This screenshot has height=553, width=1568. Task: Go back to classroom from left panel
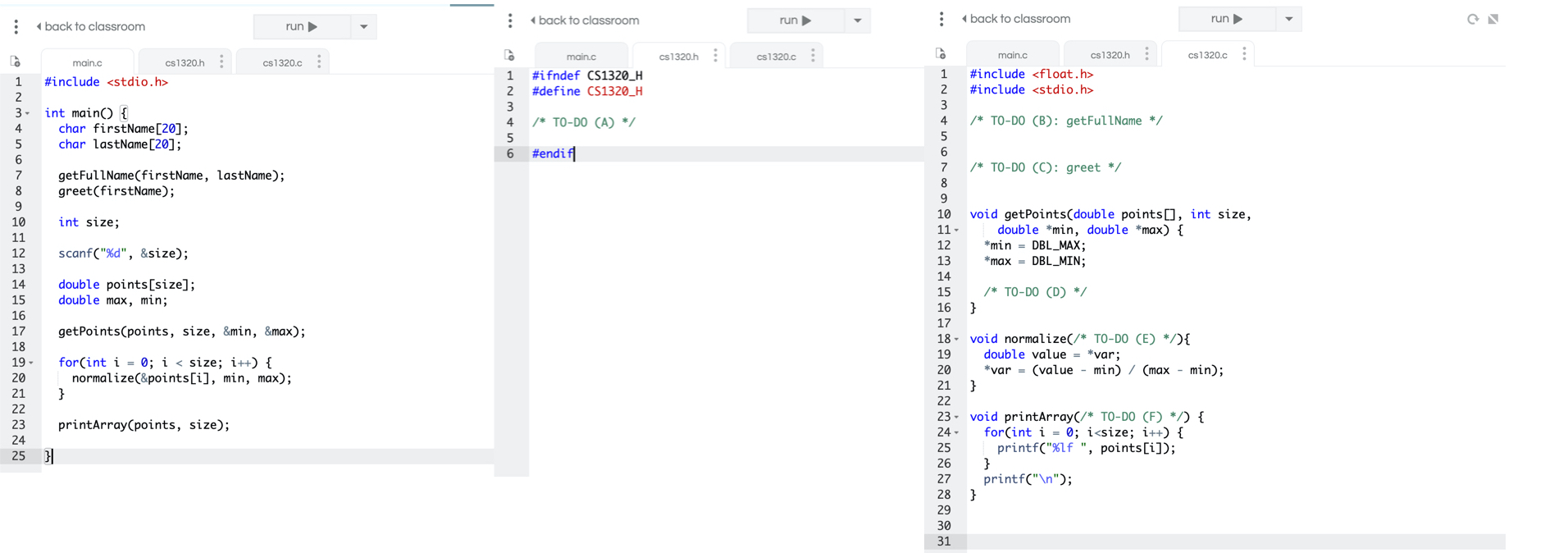point(91,26)
